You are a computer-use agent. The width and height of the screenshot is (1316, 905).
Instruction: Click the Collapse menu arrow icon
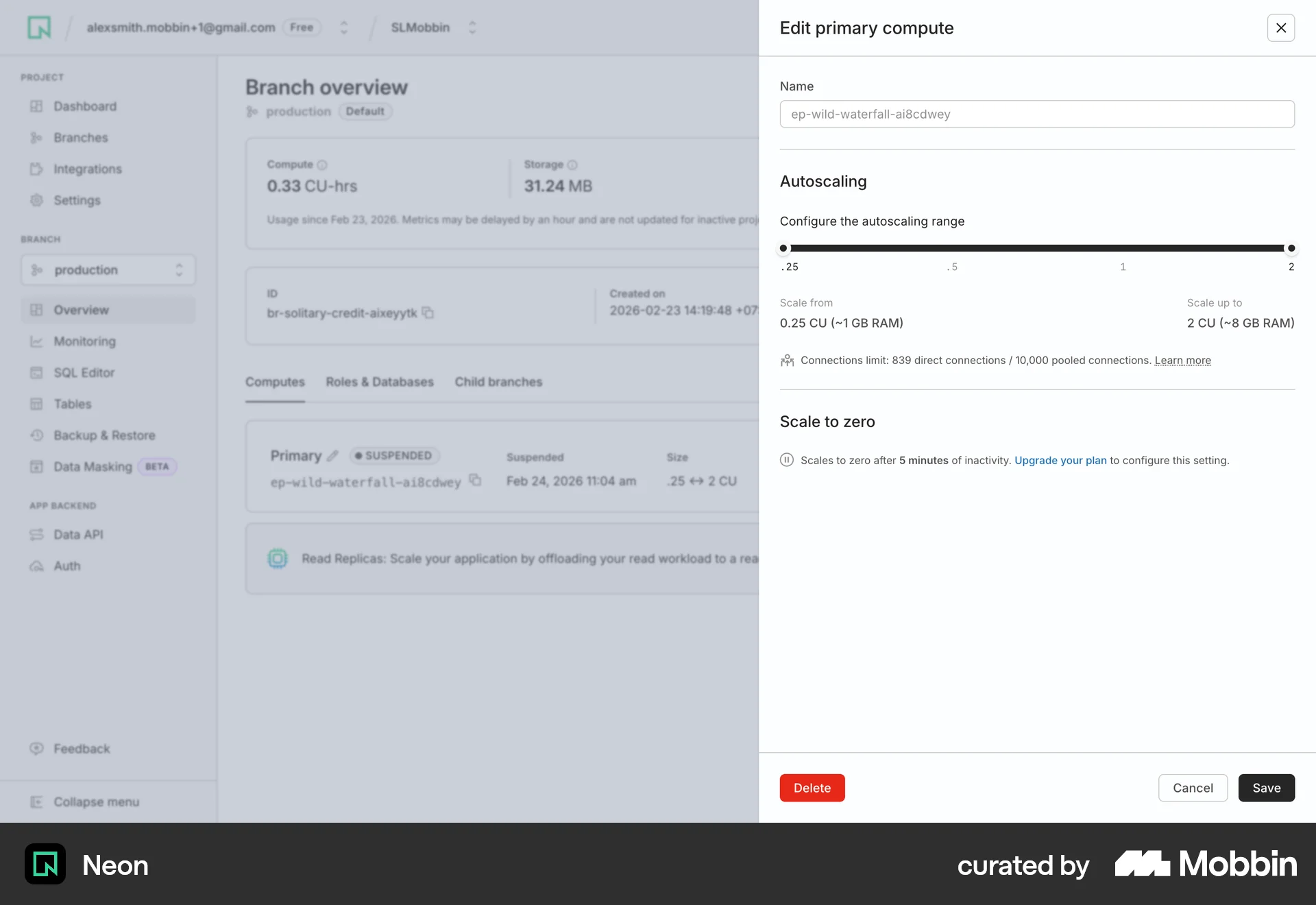click(36, 802)
